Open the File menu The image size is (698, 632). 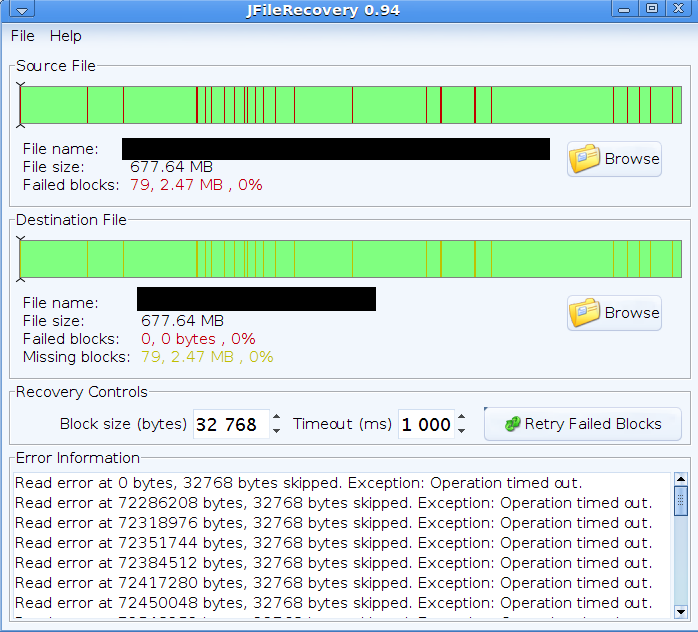(23, 36)
